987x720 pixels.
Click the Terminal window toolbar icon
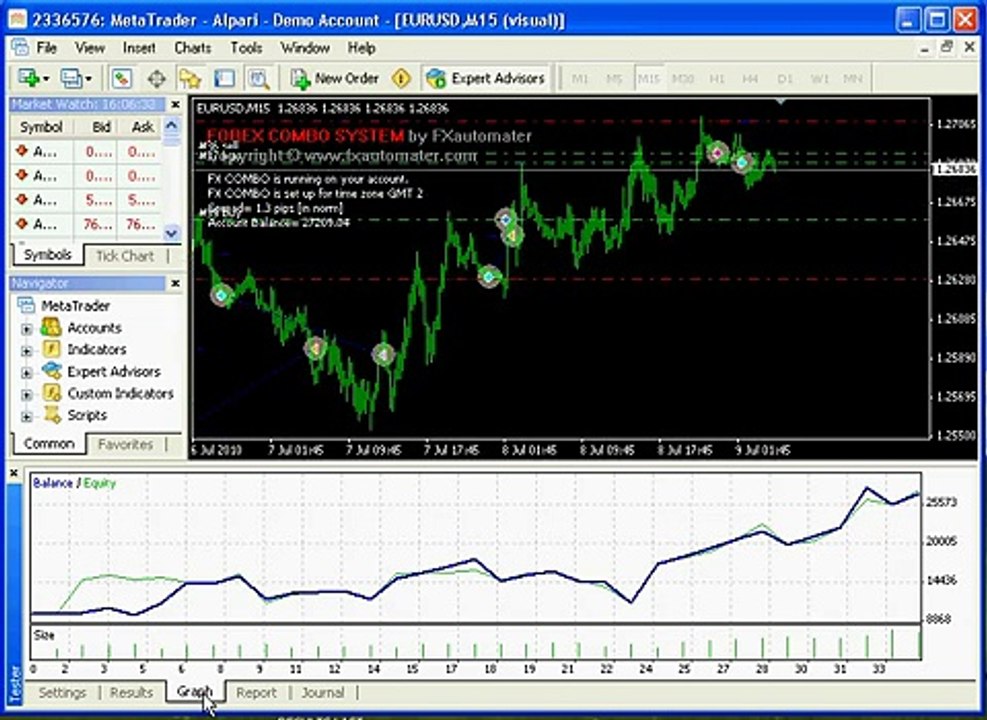pyautogui.click(x=224, y=79)
